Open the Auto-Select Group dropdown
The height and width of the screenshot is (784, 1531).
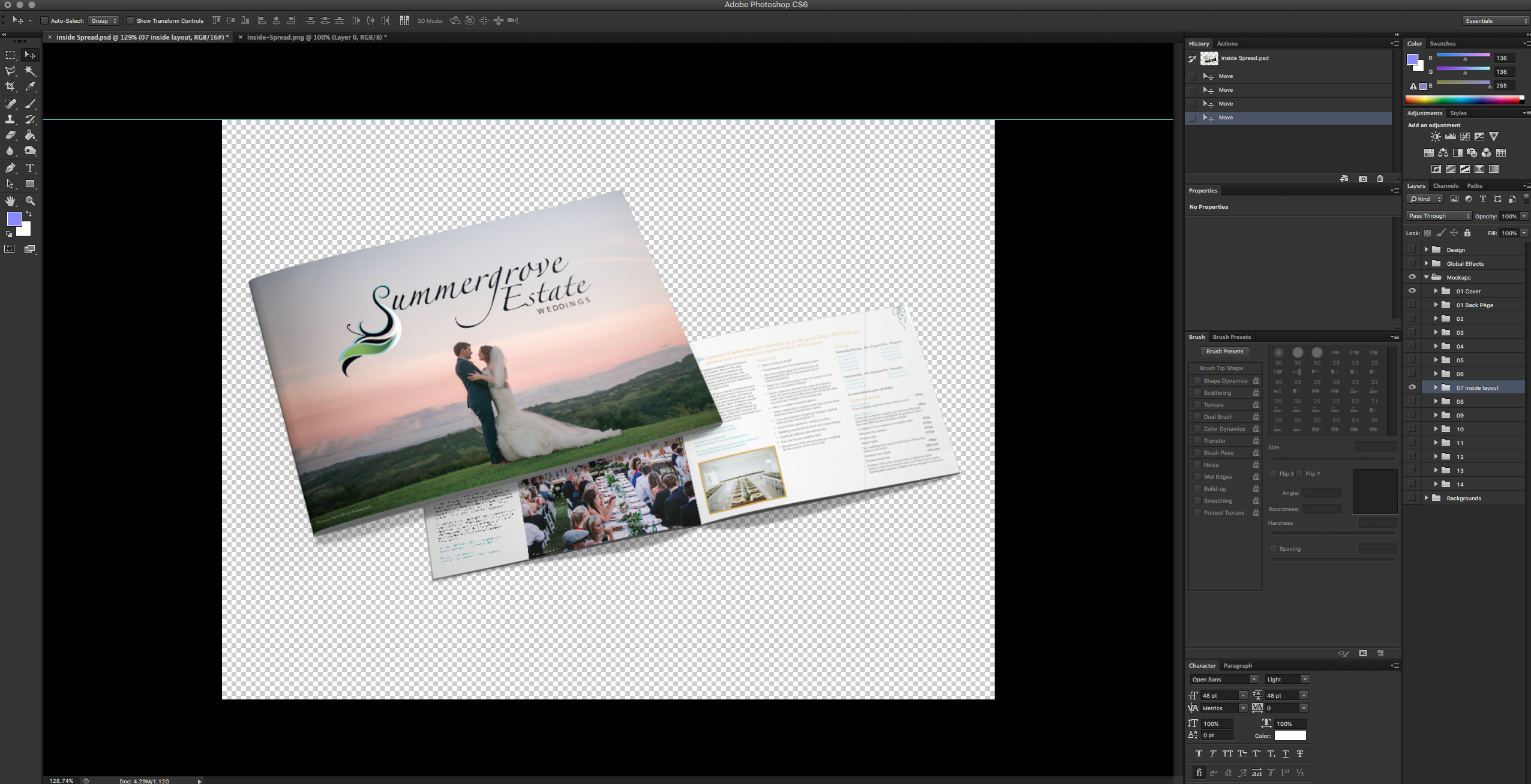(104, 20)
